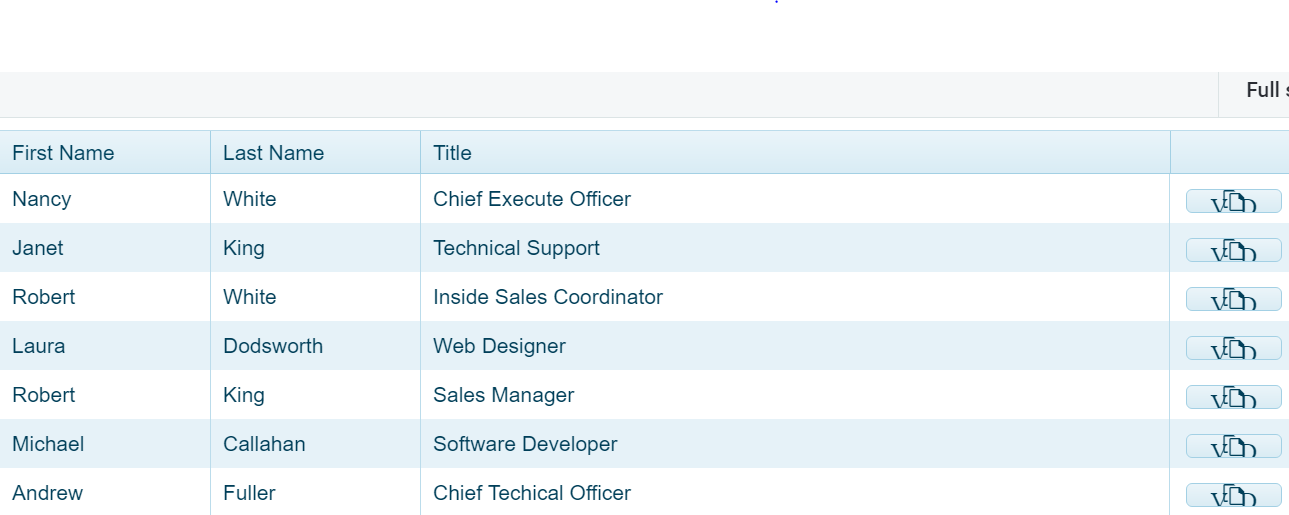Click the copy icon in Michael Callahan's row

click(1233, 446)
